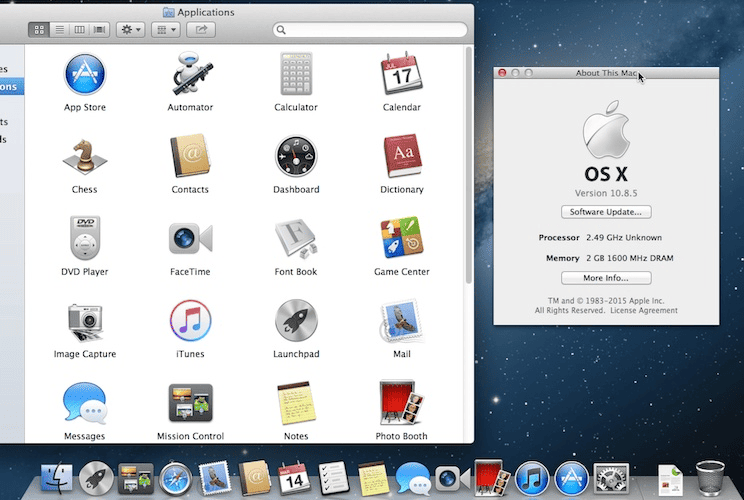
Task: Click the Share toolbar button
Action: [x=201, y=30]
